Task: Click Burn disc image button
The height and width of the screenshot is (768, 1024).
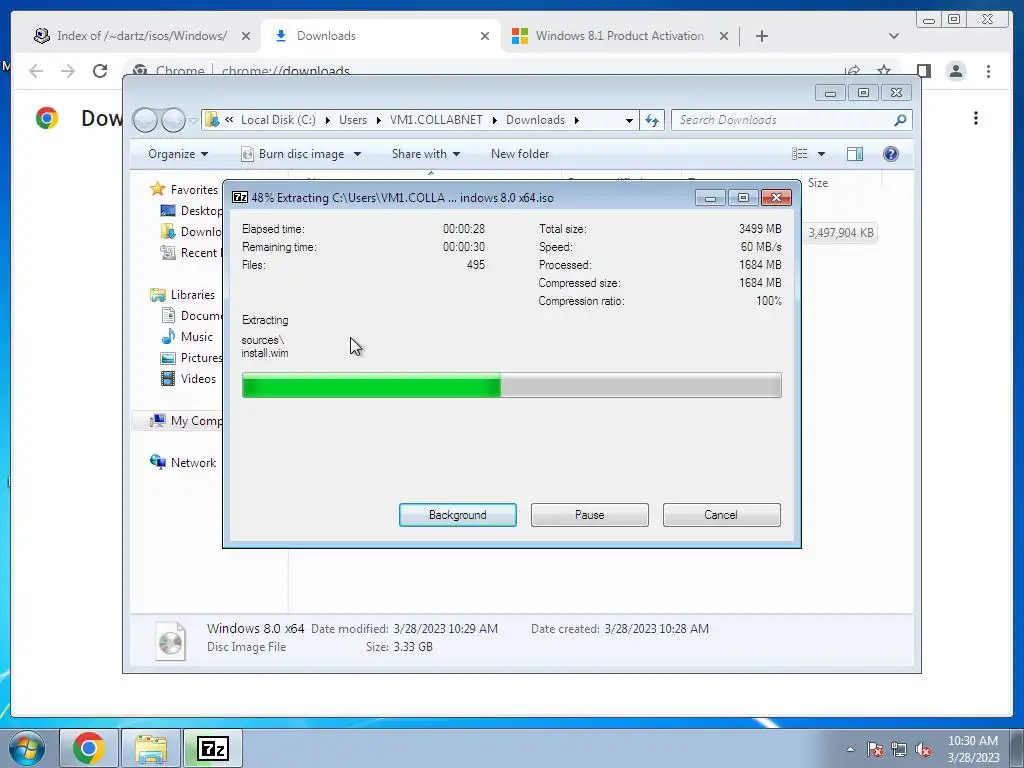Action: [294, 154]
